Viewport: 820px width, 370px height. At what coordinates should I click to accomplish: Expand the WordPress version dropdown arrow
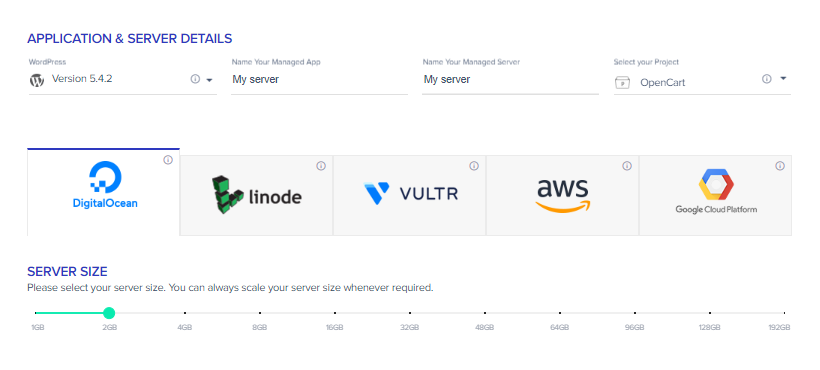[209, 80]
